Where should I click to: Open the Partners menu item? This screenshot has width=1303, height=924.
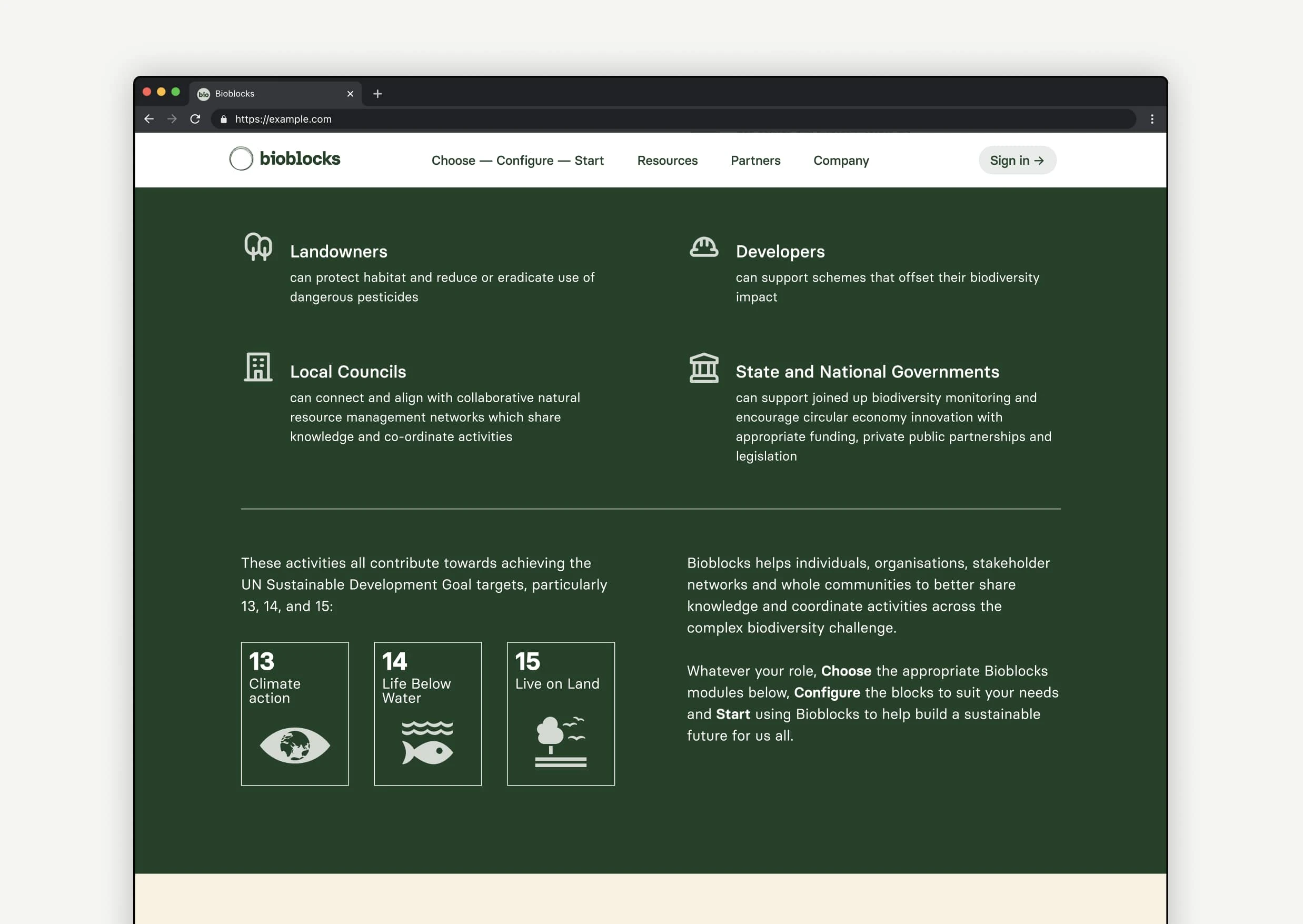click(x=755, y=161)
